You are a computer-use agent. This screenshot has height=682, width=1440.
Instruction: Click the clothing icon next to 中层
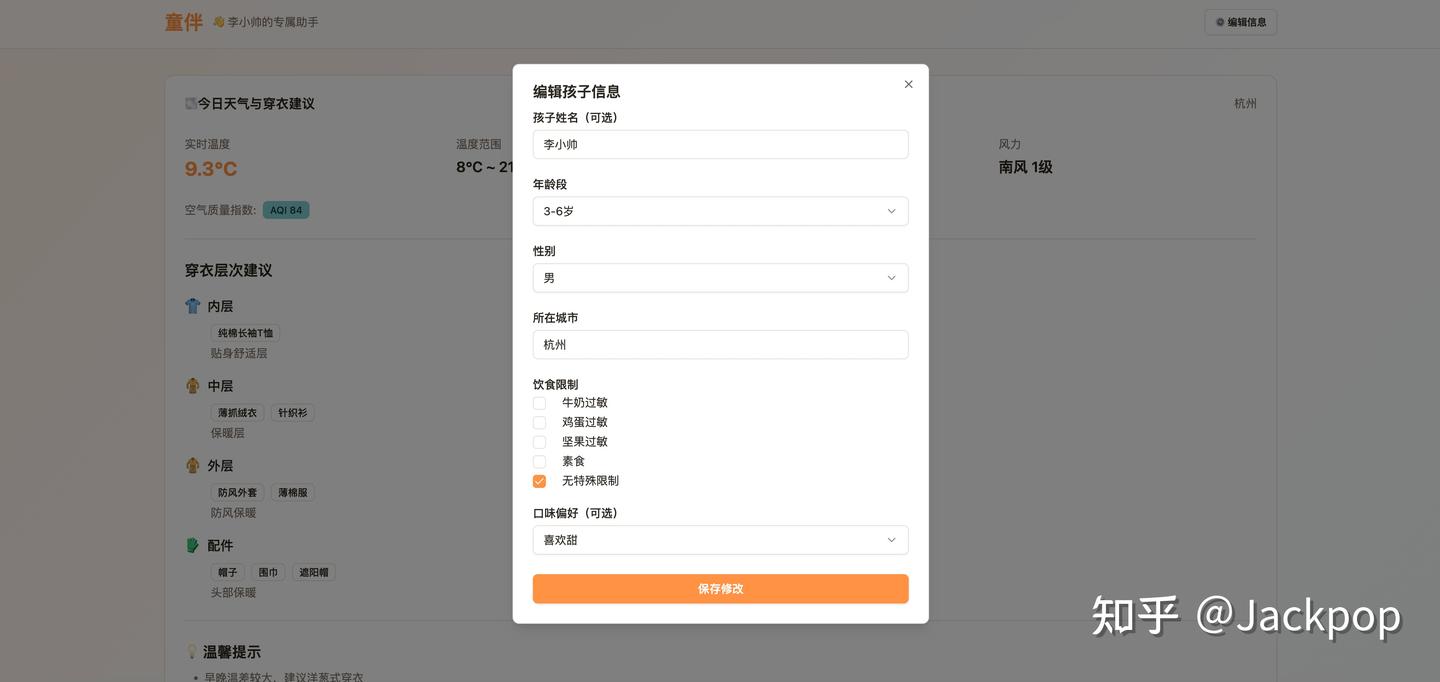click(193, 386)
